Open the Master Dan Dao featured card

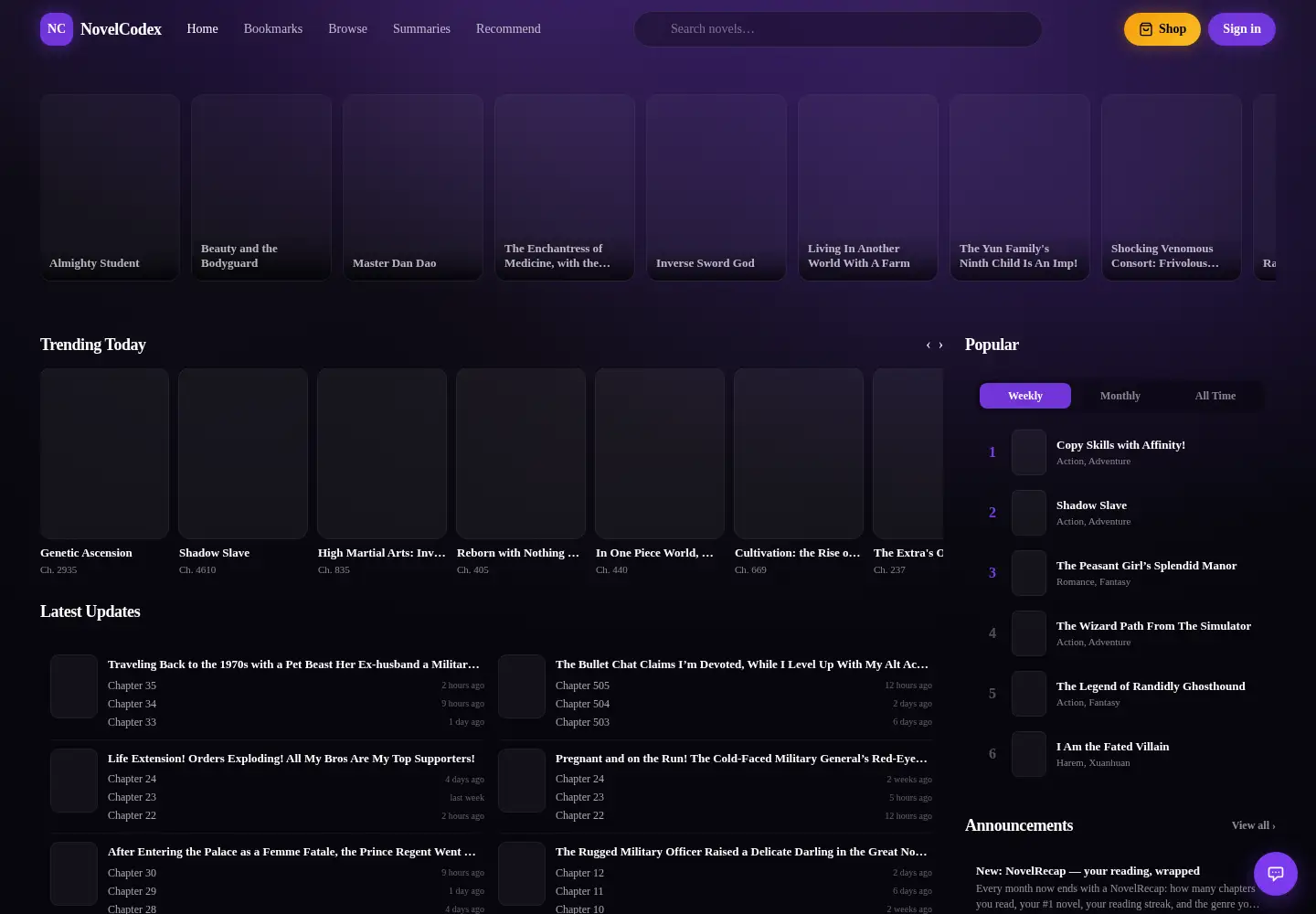coord(413,187)
